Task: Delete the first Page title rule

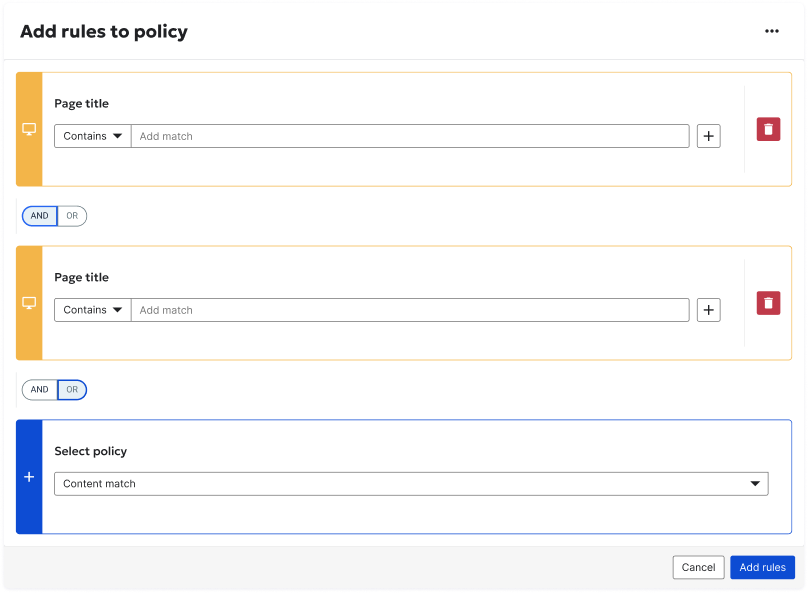Action: (768, 129)
